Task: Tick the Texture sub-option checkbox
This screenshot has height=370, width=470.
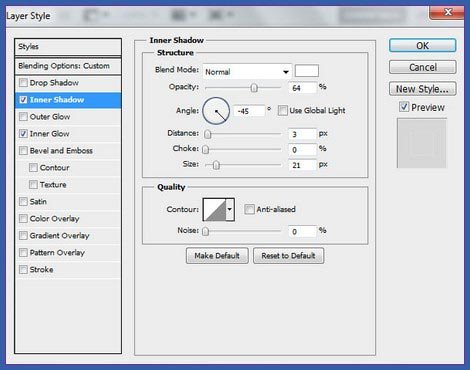Action: 33,184
